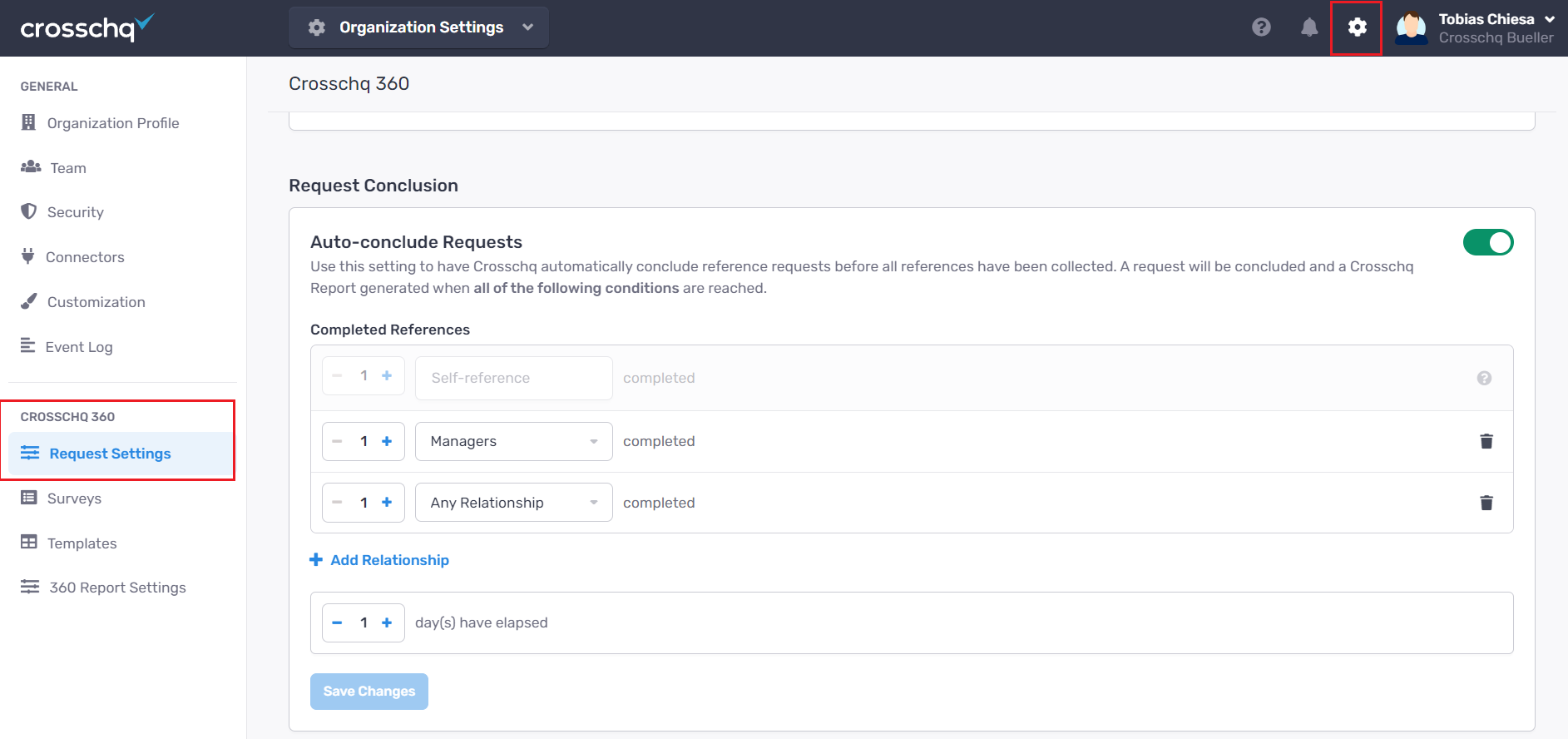
Task: Increase the Managers reference count
Action: 387,441
